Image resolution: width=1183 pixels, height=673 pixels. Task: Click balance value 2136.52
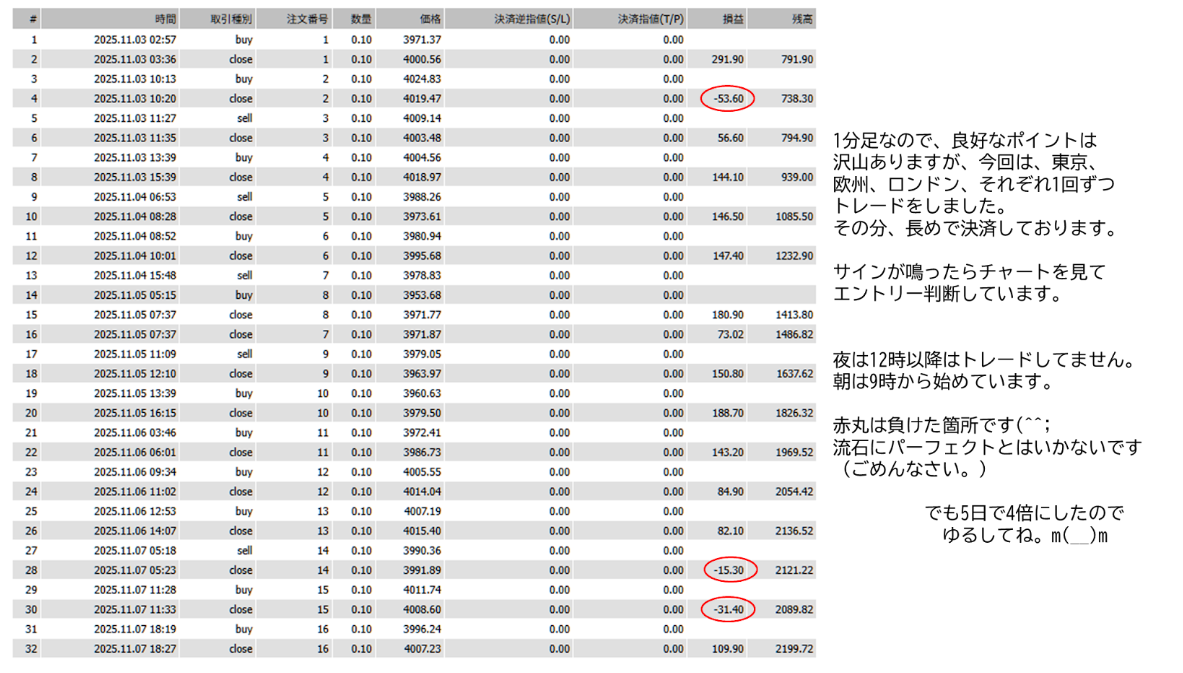click(794, 530)
